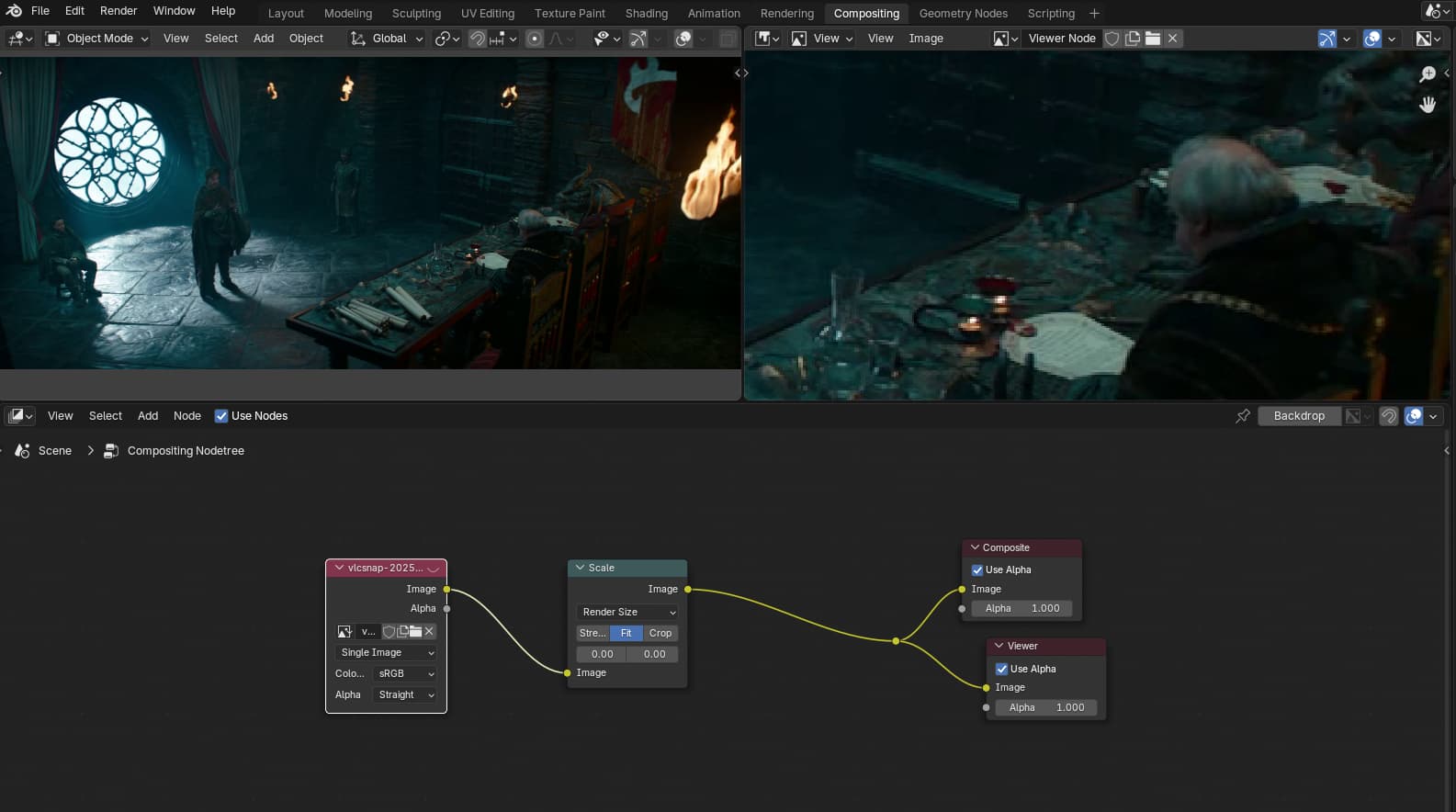This screenshot has height=812, width=1456.
Task: Toggle node editor snapping magnet
Action: [x=1389, y=416]
